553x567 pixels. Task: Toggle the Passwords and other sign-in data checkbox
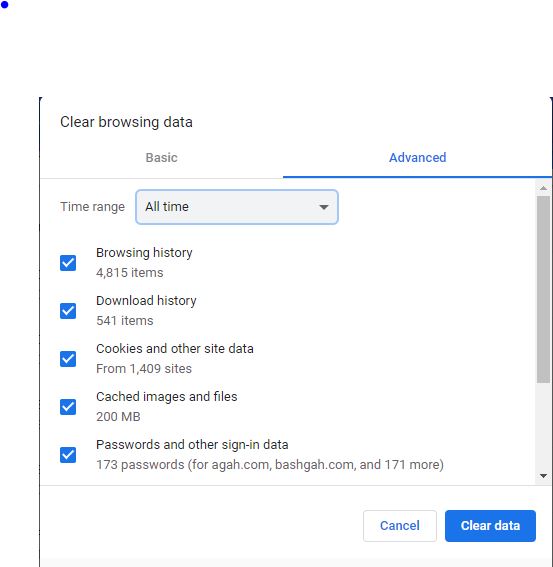coord(68,455)
